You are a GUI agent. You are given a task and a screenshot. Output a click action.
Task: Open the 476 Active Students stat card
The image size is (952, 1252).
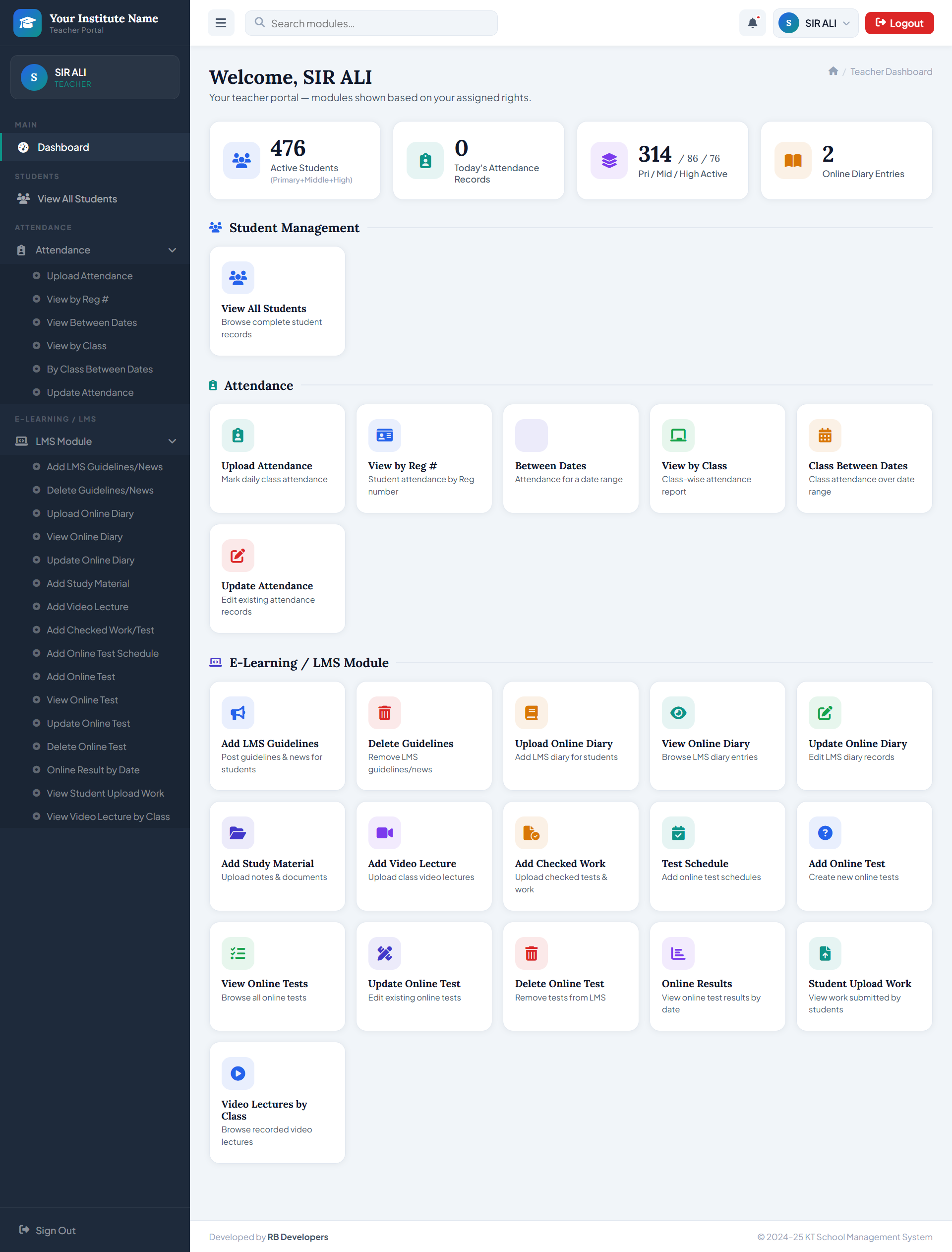click(x=295, y=160)
